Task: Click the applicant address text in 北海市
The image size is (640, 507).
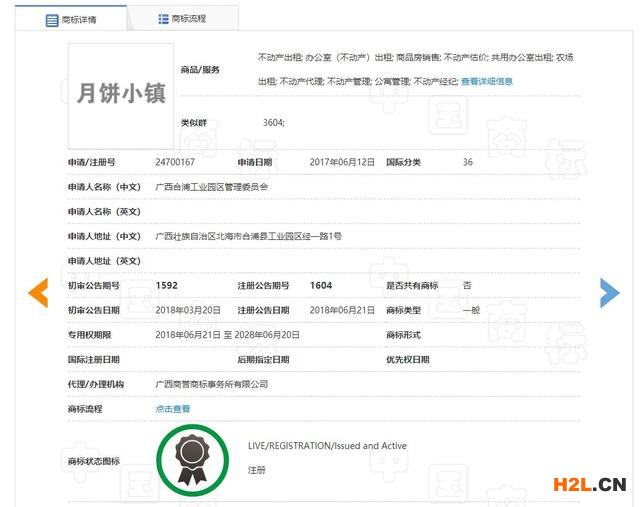Action: 248,236
